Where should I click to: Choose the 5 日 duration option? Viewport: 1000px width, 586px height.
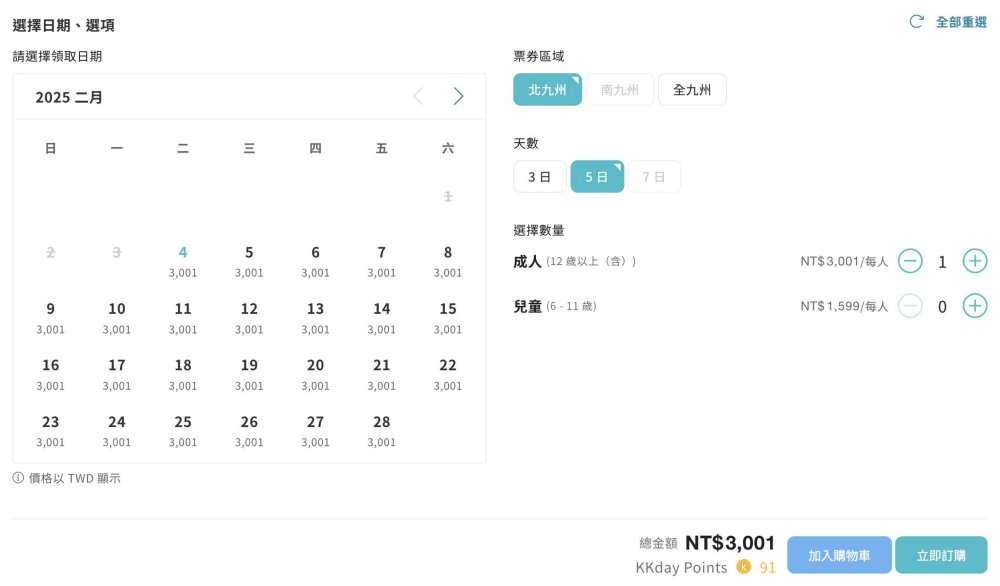597,177
